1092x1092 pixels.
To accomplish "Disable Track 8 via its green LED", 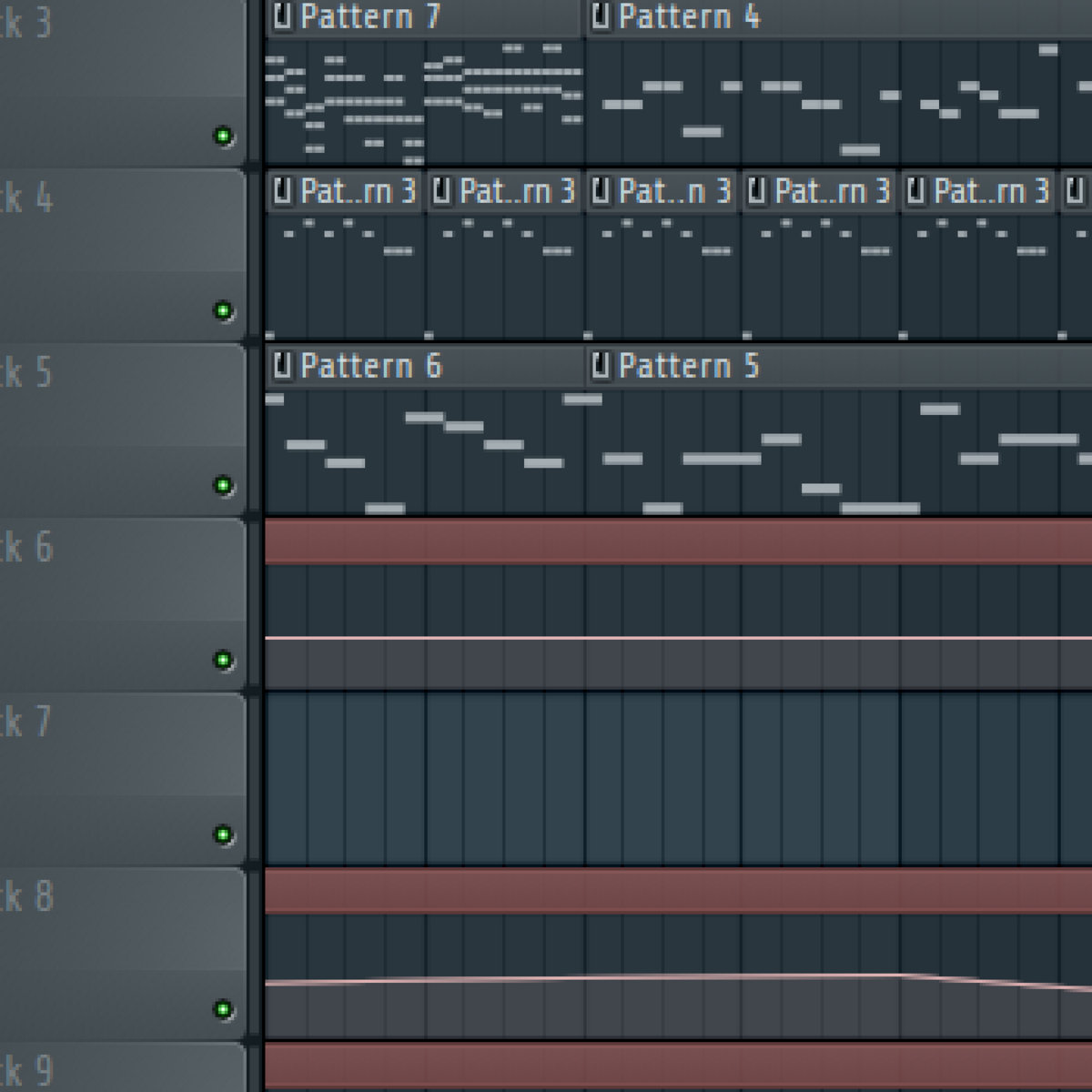I will [x=223, y=1009].
